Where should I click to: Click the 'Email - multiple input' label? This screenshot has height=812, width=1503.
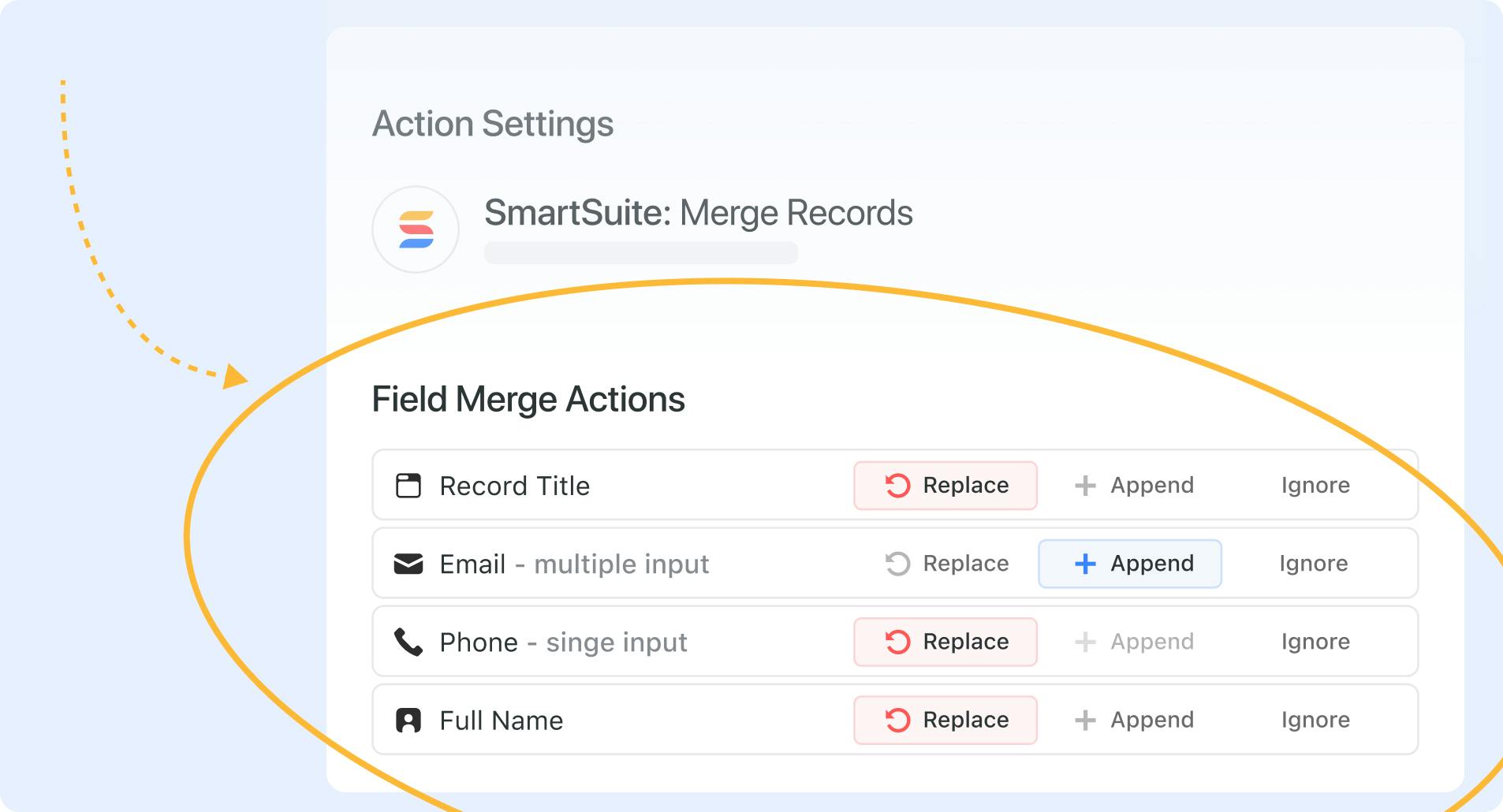pyautogui.click(x=574, y=564)
